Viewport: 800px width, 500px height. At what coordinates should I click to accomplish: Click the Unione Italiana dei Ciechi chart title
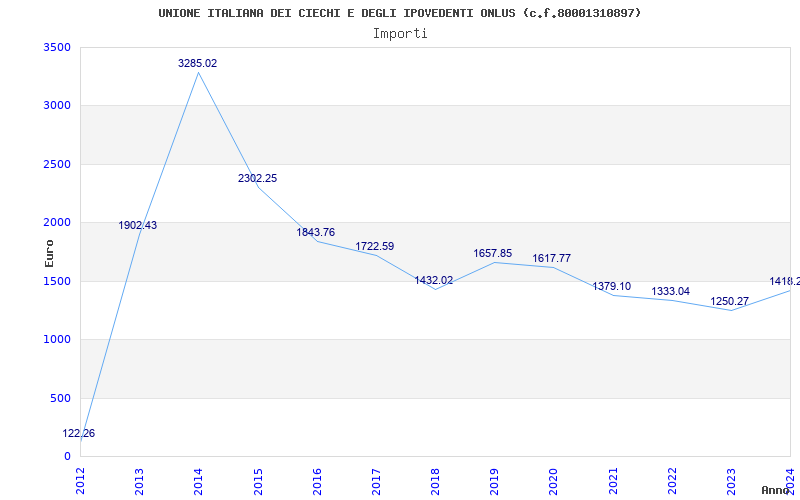pos(400,13)
